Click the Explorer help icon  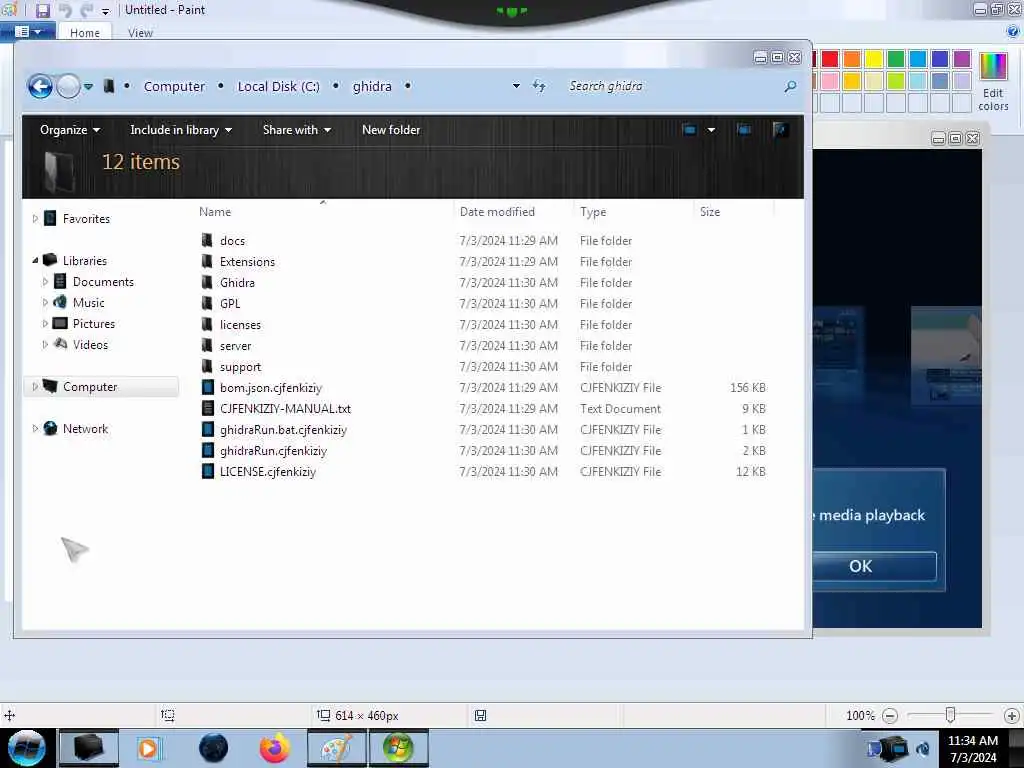tap(780, 129)
